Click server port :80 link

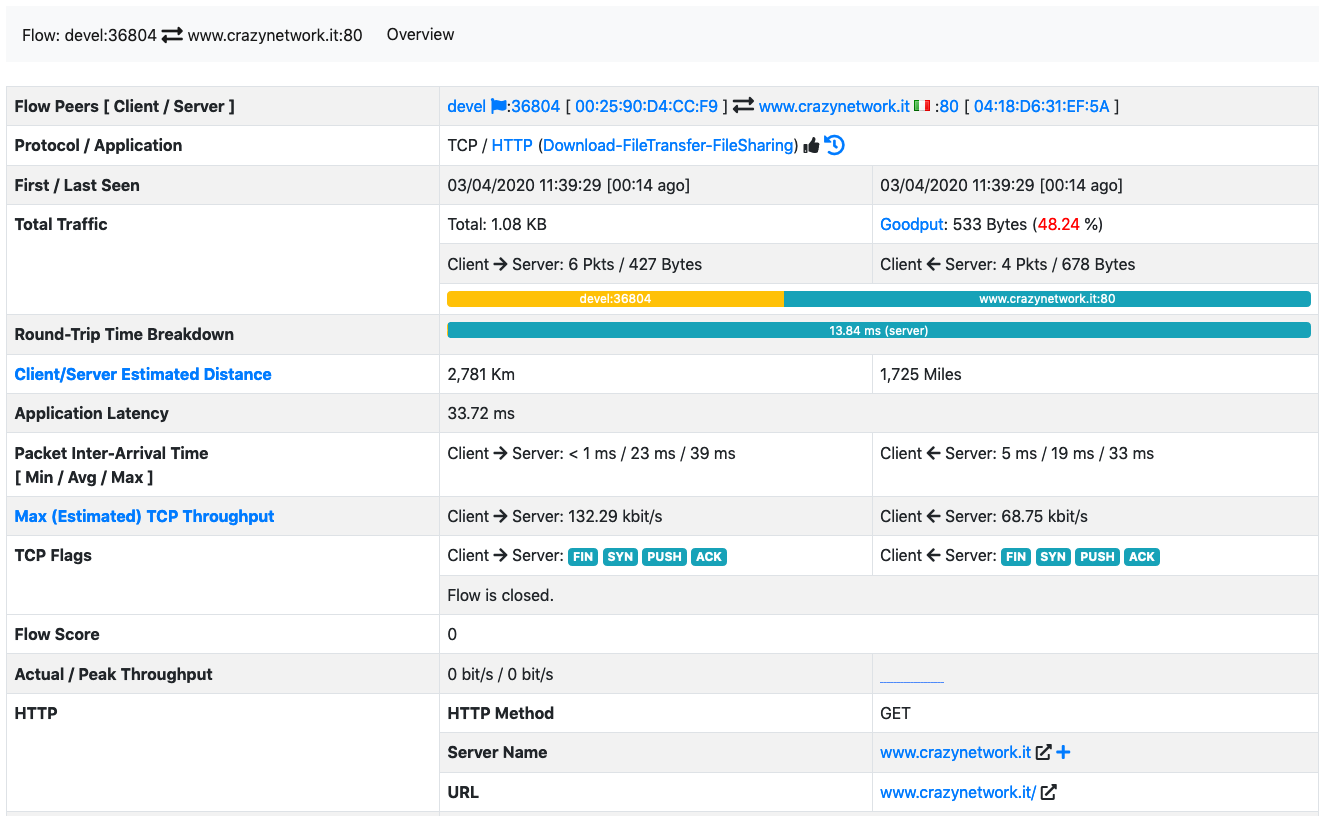(946, 106)
